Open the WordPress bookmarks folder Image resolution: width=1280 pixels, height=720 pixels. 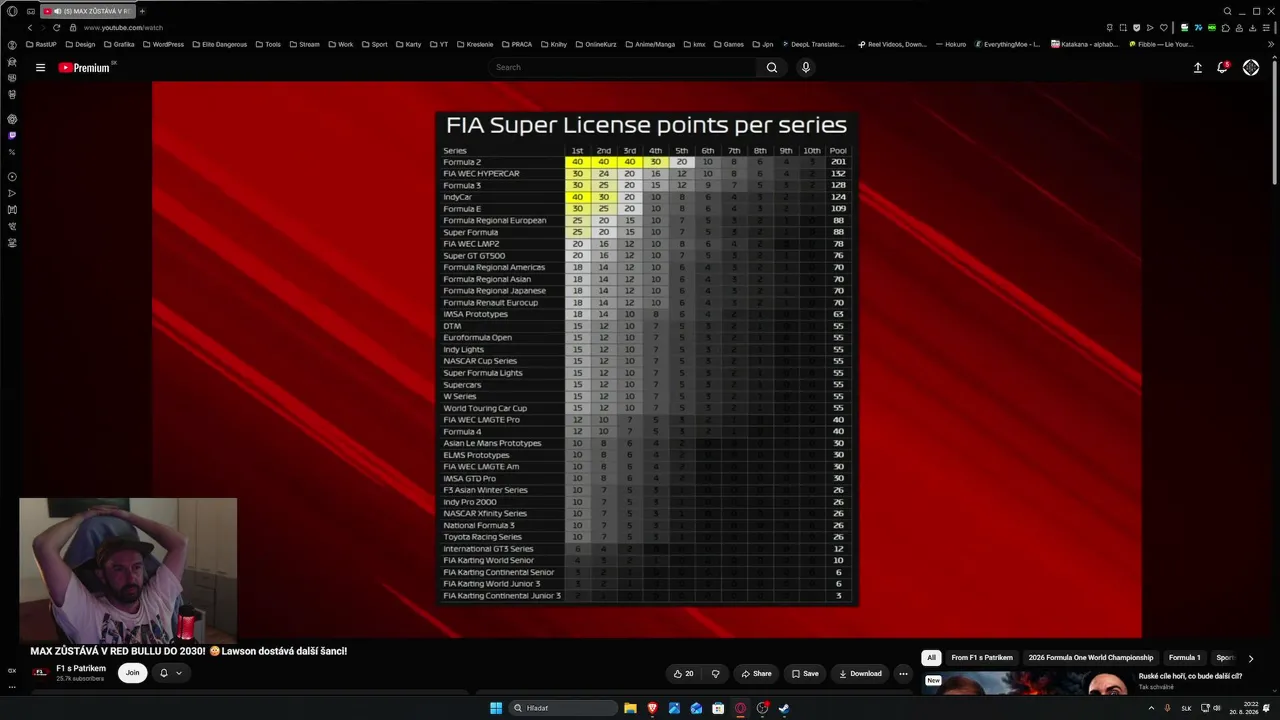pos(162,44)
